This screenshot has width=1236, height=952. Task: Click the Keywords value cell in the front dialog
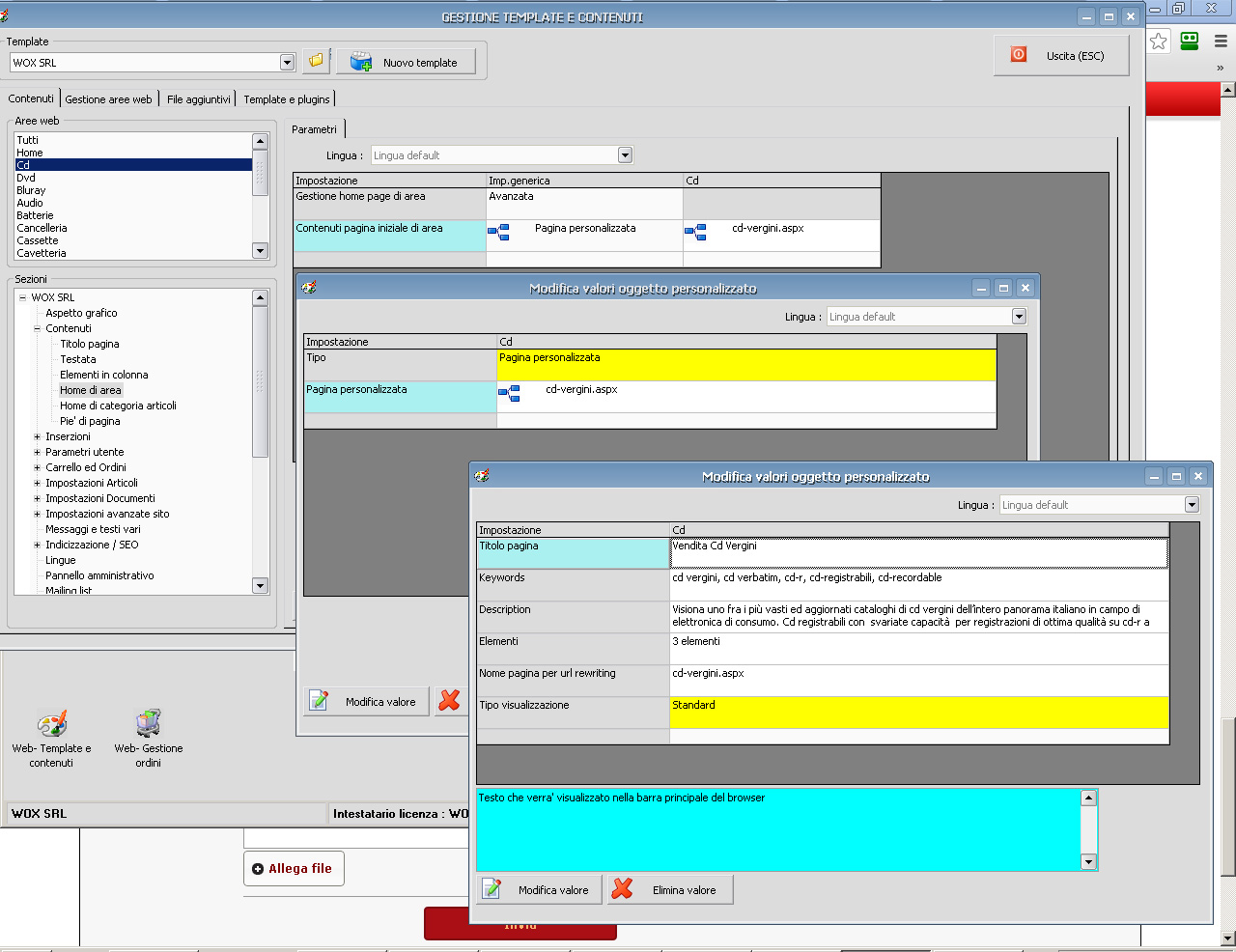pos(919,585)
